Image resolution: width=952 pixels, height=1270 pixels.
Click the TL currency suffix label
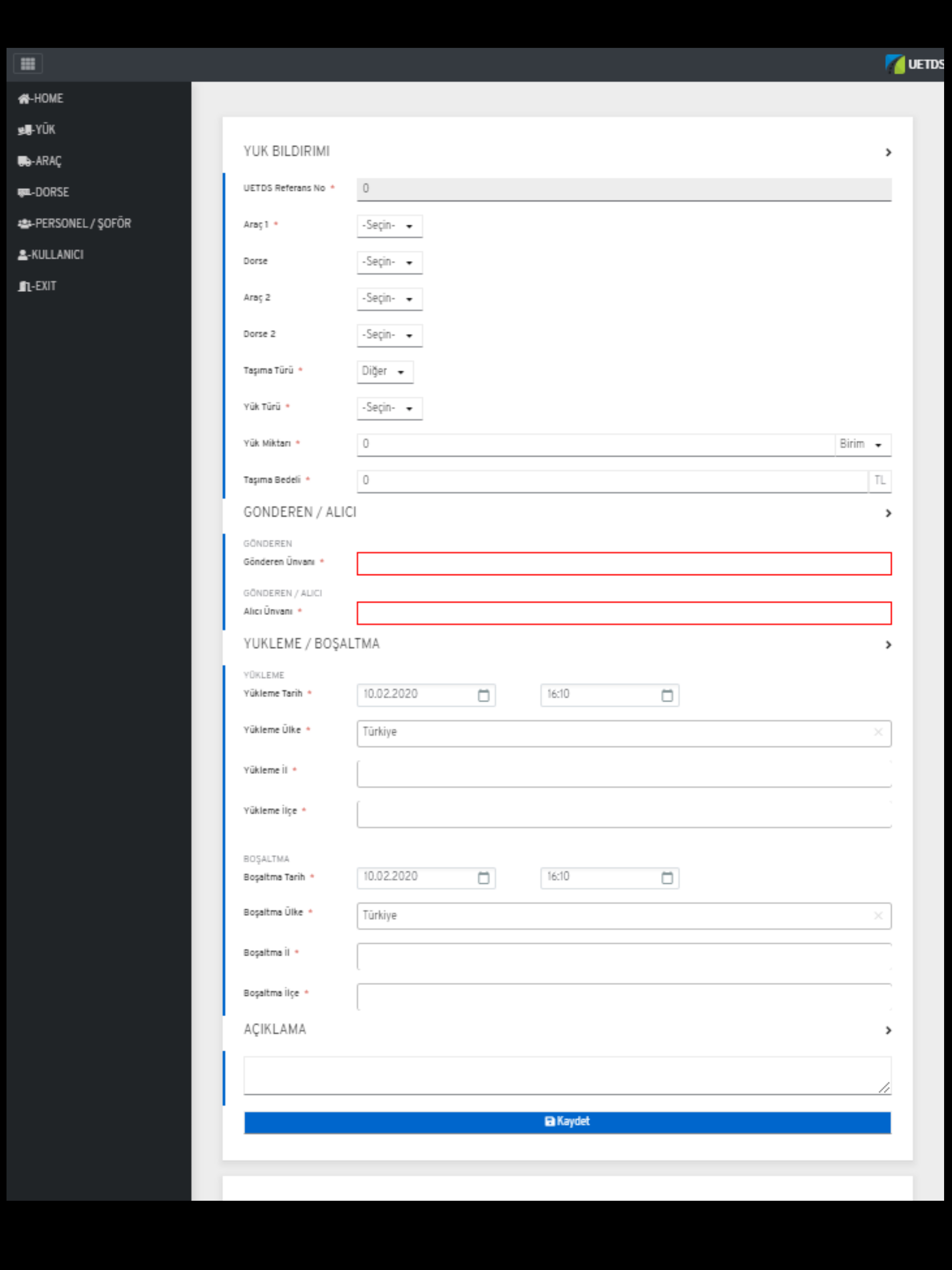879,481
